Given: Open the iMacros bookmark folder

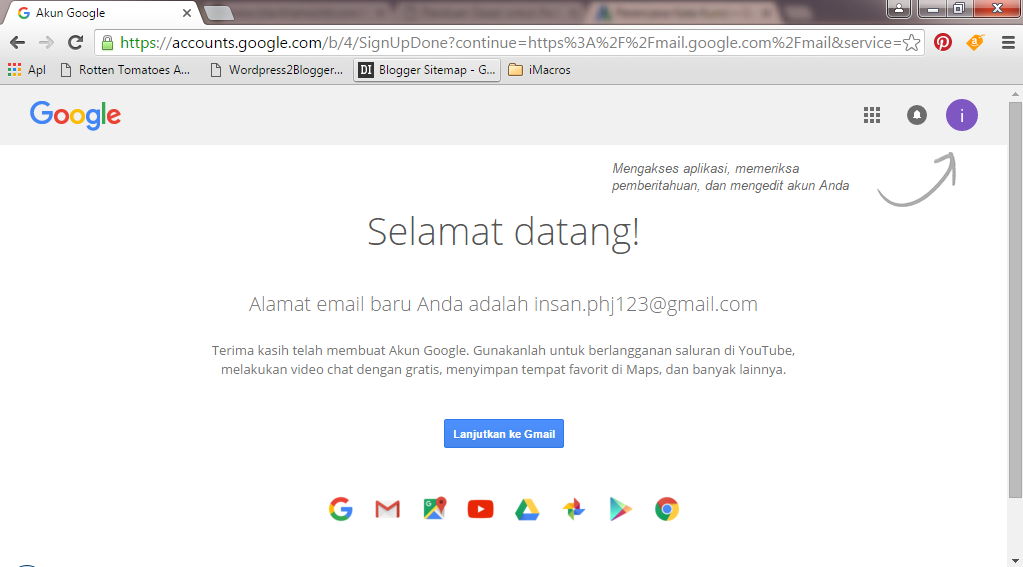Looking at the screenshot, I should pyautogui.click(x=540, y=70).
